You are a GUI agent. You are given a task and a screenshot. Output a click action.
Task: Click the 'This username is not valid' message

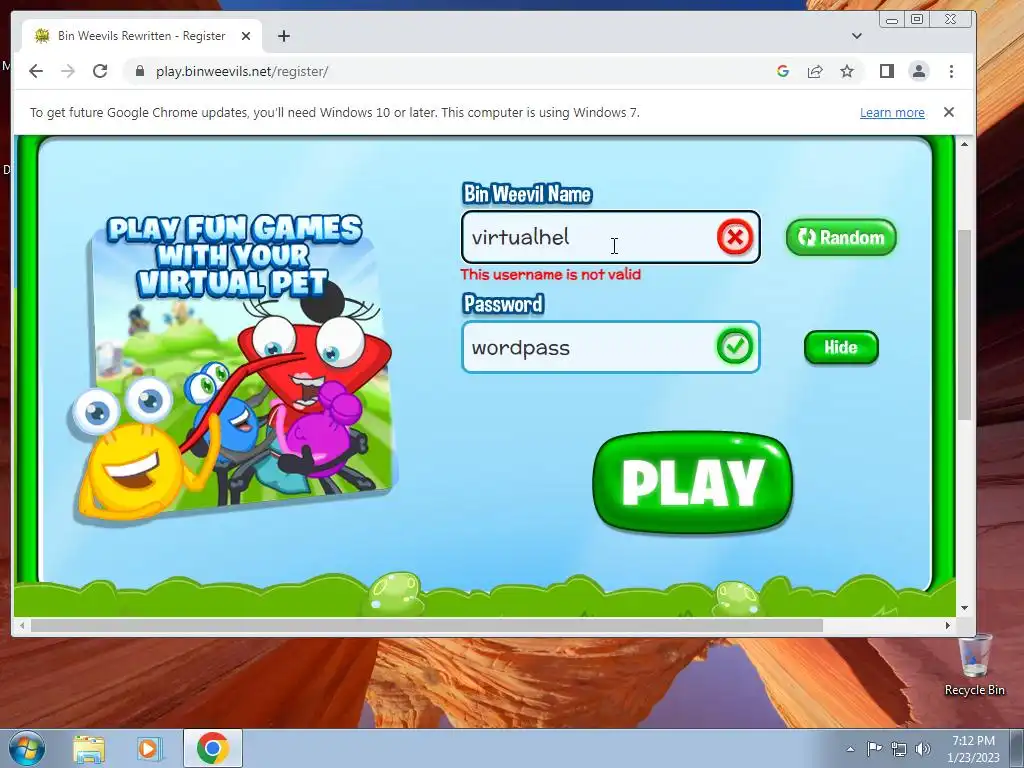click(551, 274)
